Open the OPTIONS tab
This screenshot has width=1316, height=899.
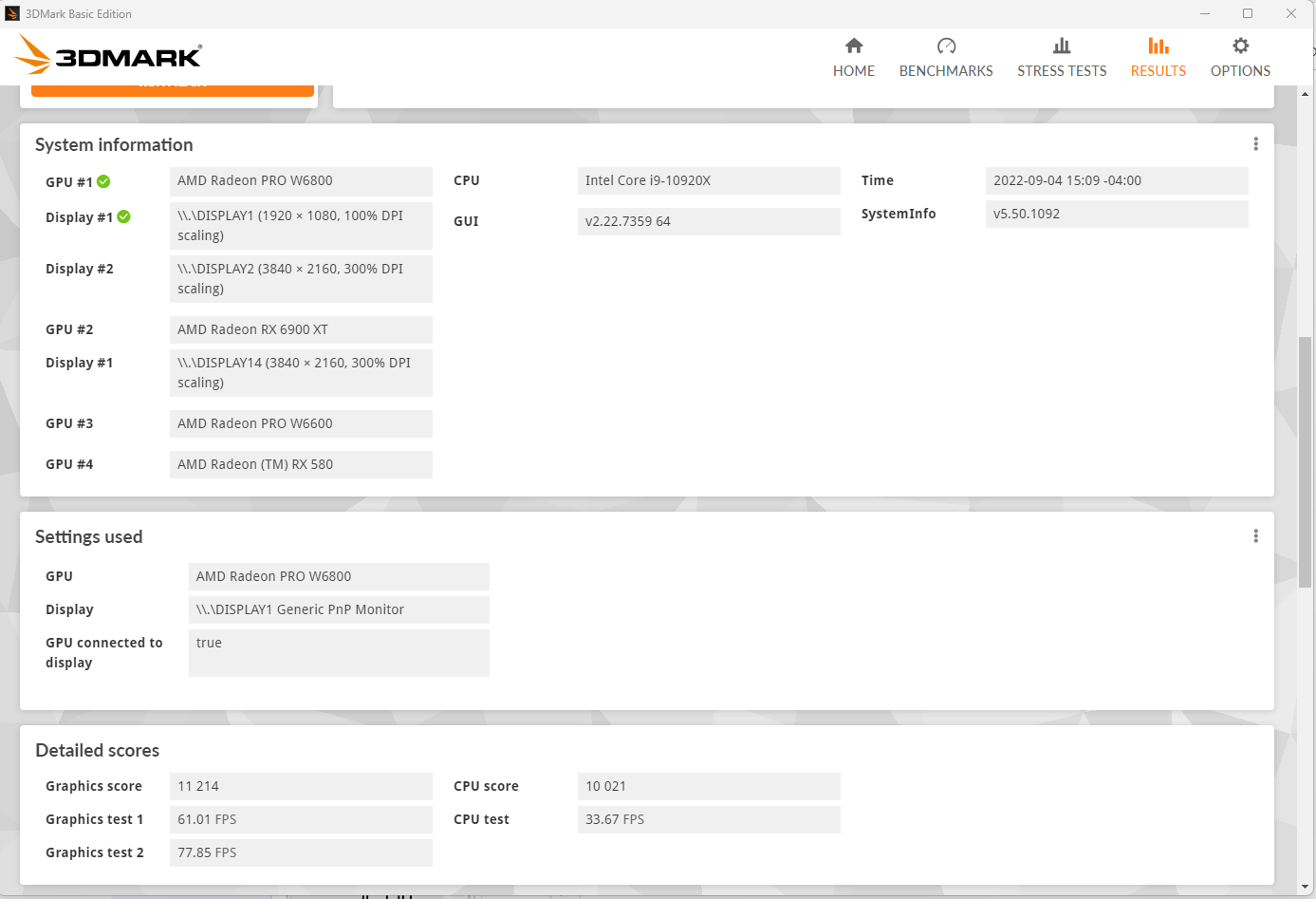(1240, 58)
